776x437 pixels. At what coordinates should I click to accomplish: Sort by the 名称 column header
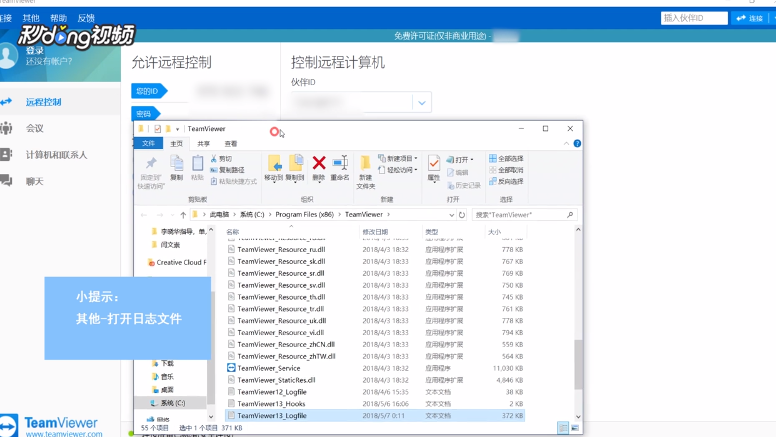pos(233,232)
